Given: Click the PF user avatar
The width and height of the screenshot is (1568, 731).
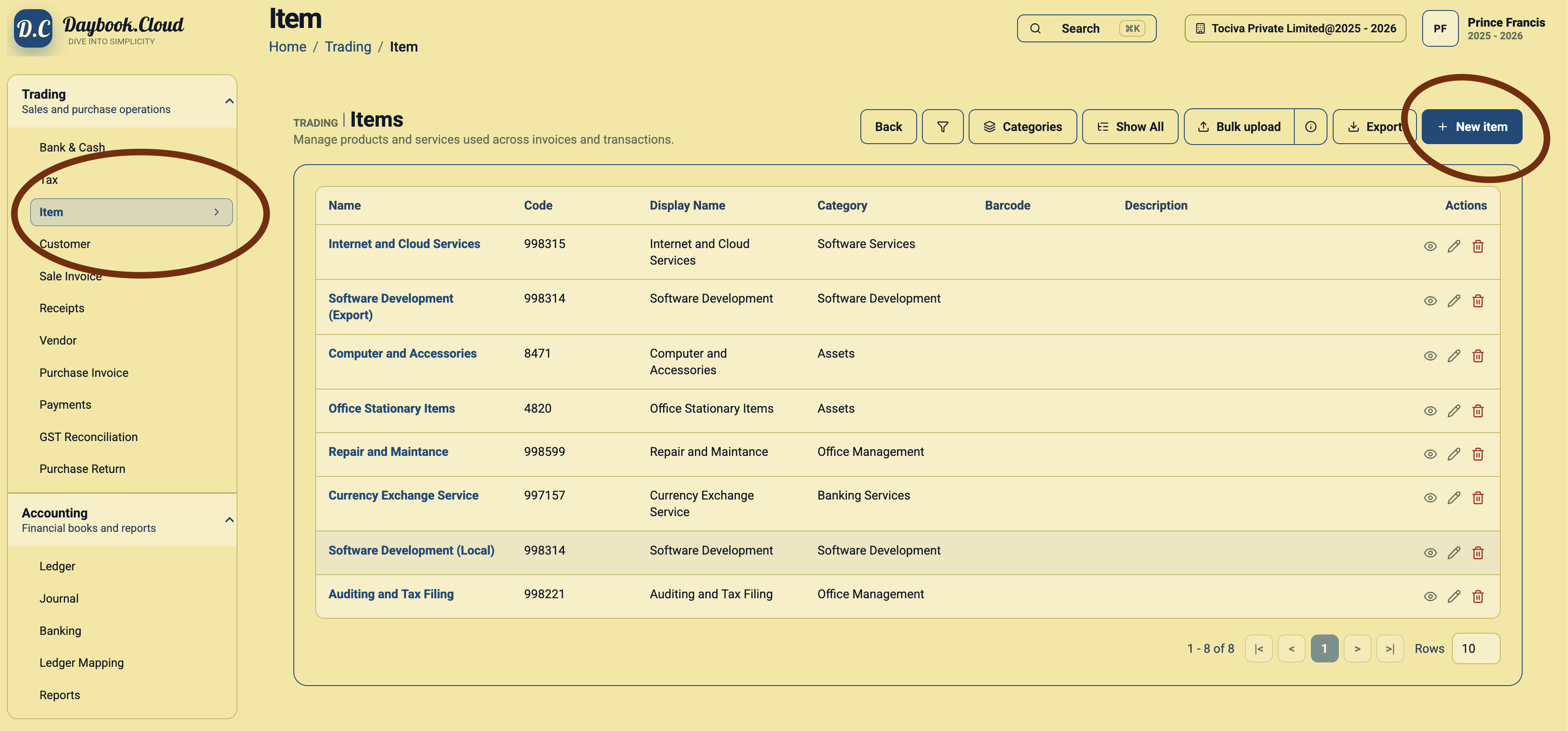Looking at the screenshot, I should tap(1440, 29).
